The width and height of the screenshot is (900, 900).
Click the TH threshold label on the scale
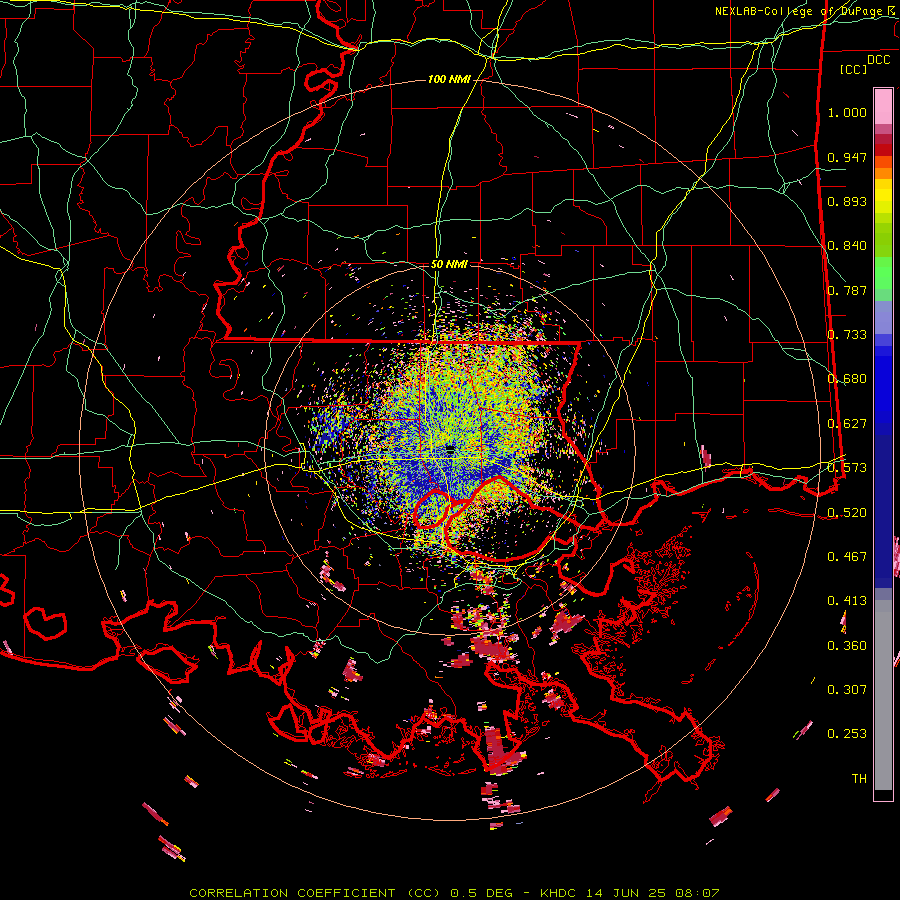859,779
